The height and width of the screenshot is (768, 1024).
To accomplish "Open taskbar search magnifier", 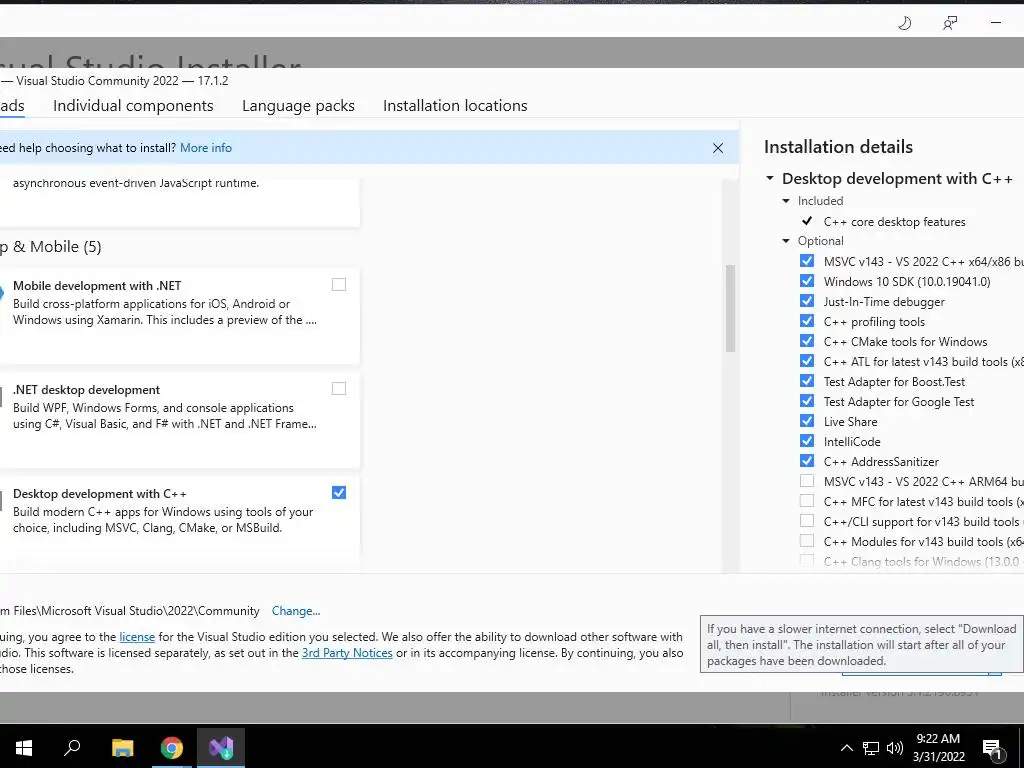I will click(72, 748).
